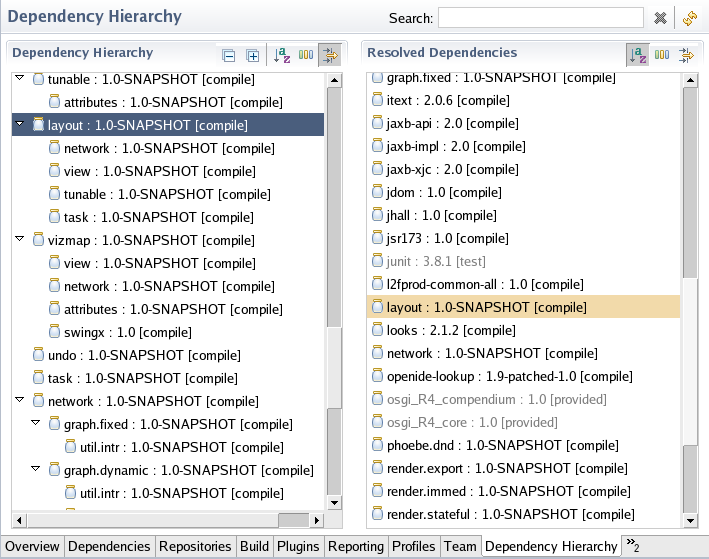
Task: Toggle alphabetical sort in Resolved Dependencies panel
Action: pyautogui.click(x=637, y=54)
